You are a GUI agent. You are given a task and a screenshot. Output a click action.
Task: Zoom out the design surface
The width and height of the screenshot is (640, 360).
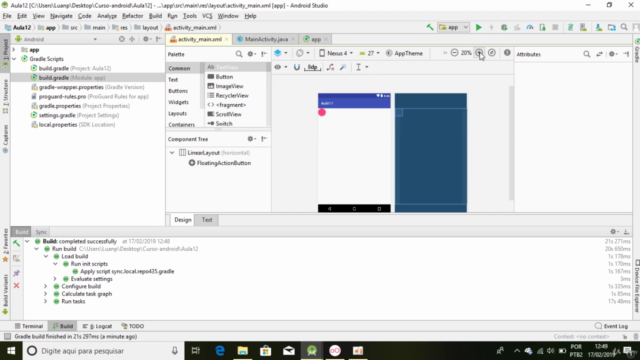pos(454,53)
